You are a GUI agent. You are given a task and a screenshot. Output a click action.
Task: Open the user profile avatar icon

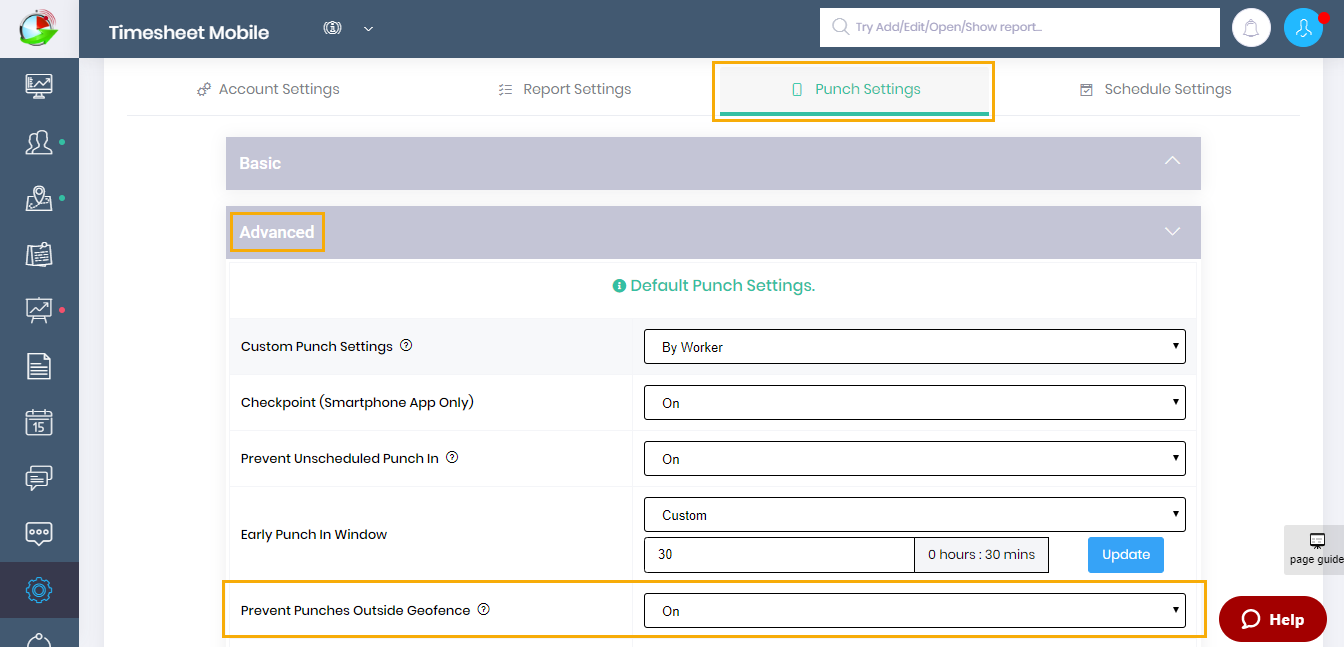point(1303,28)
